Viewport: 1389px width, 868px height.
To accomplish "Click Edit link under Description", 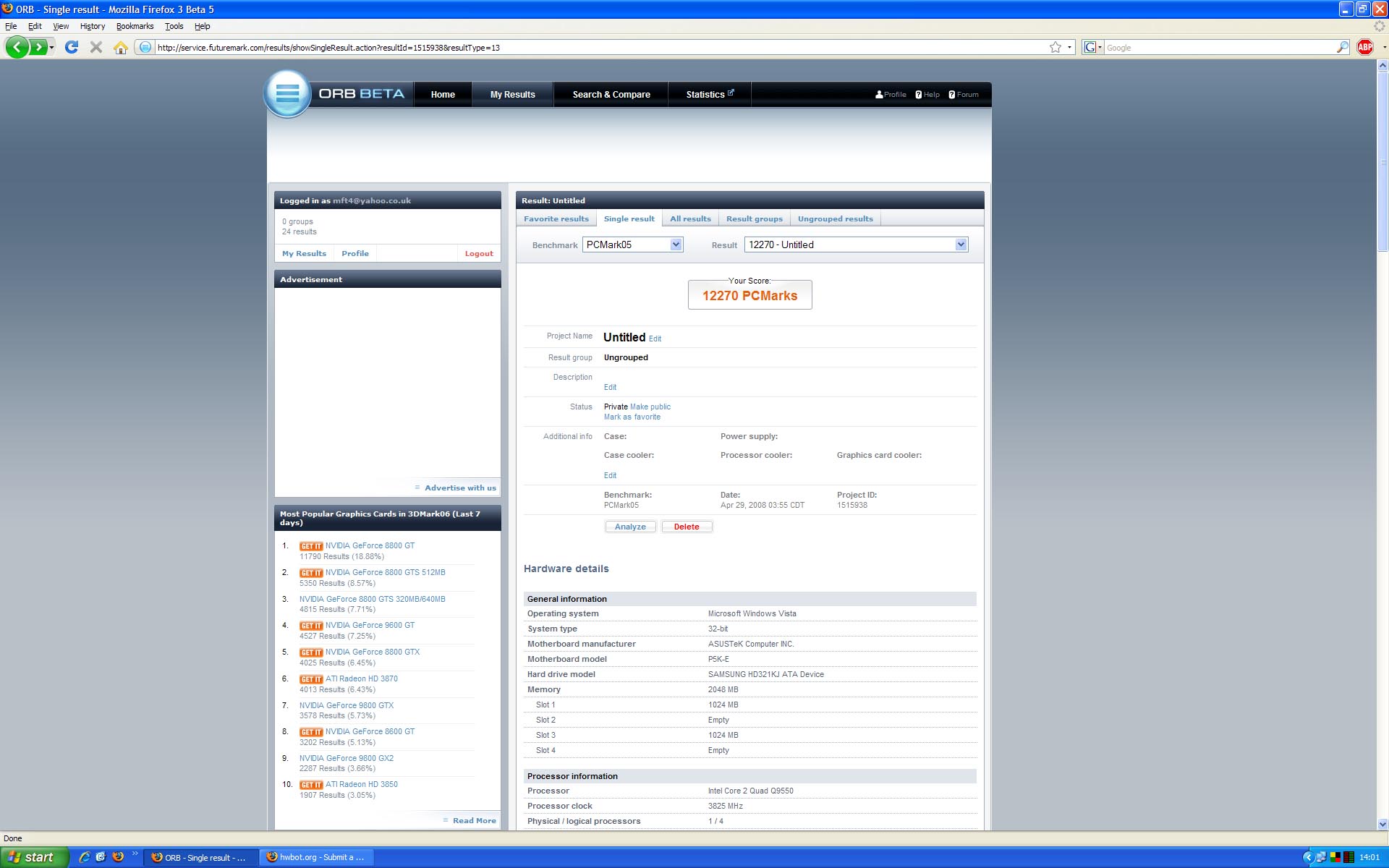I will tap(611, 387).
